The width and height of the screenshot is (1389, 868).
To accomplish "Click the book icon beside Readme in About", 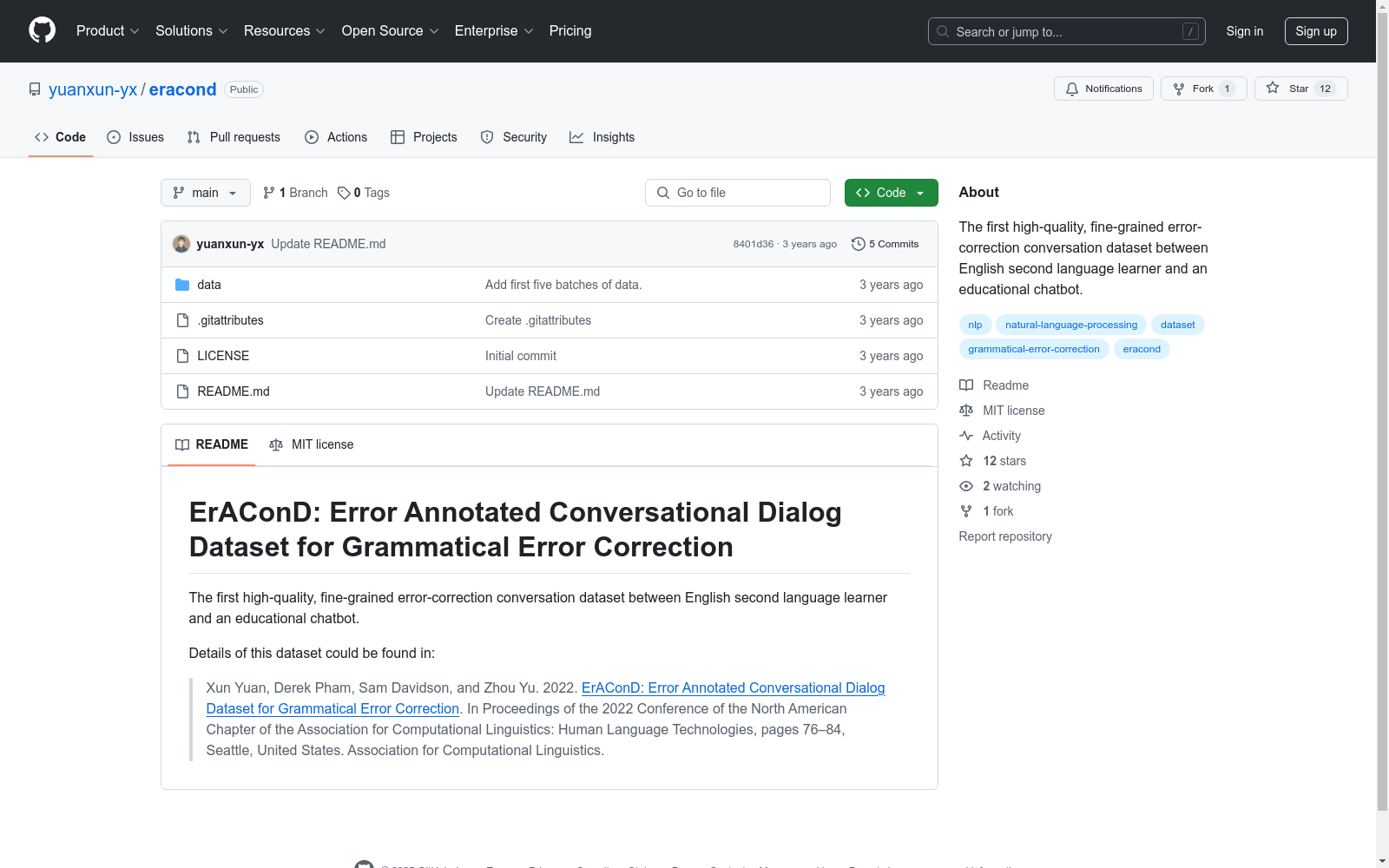I will coord(966,385).
